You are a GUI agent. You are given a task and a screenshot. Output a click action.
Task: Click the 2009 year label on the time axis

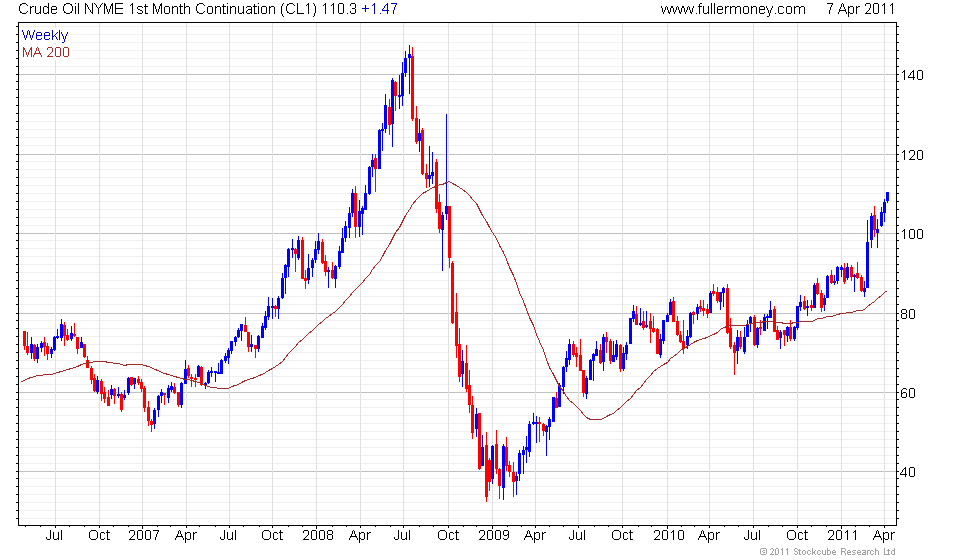point(494,536)
